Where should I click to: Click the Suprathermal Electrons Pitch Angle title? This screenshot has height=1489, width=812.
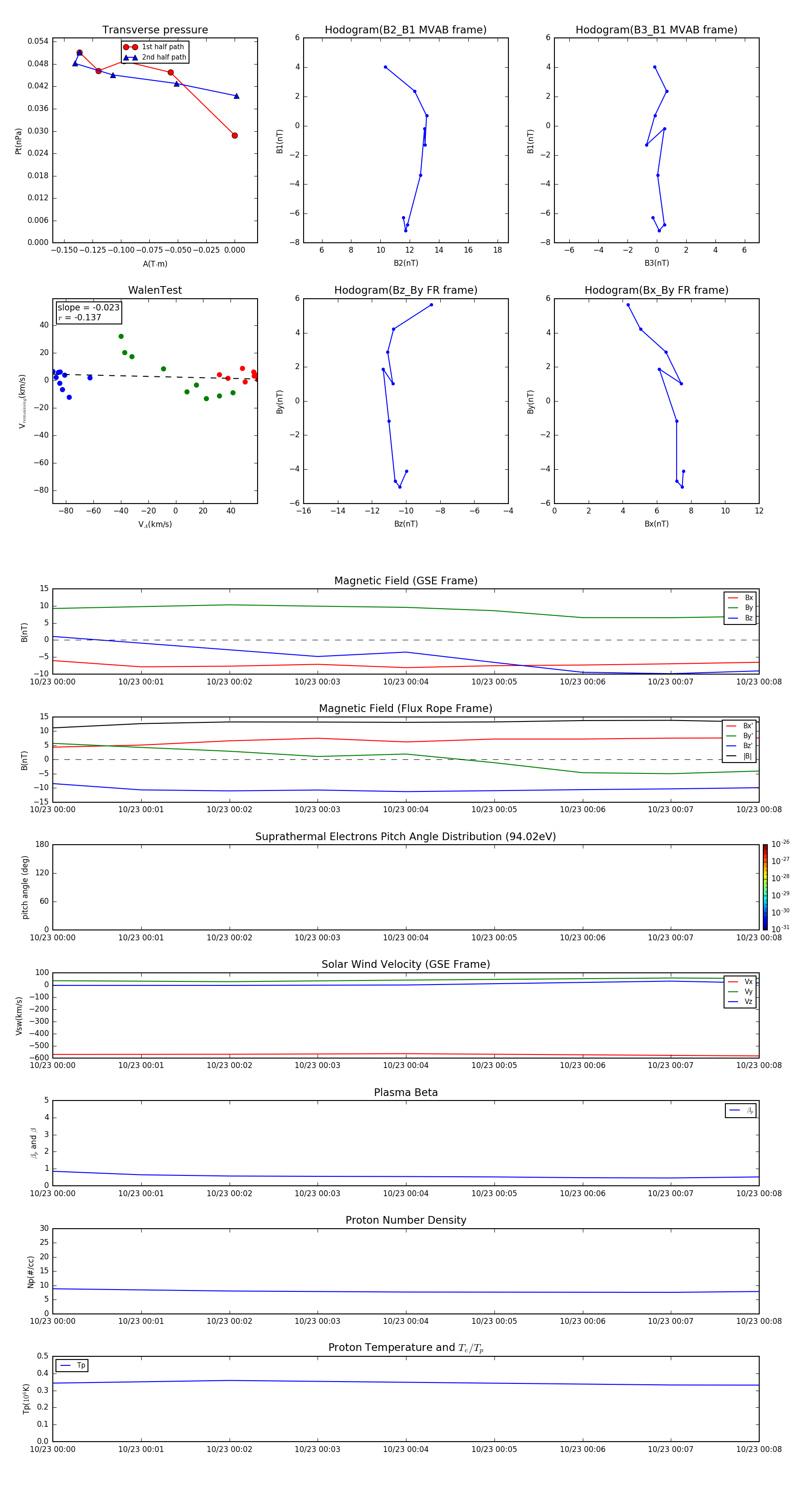(405, 837)
